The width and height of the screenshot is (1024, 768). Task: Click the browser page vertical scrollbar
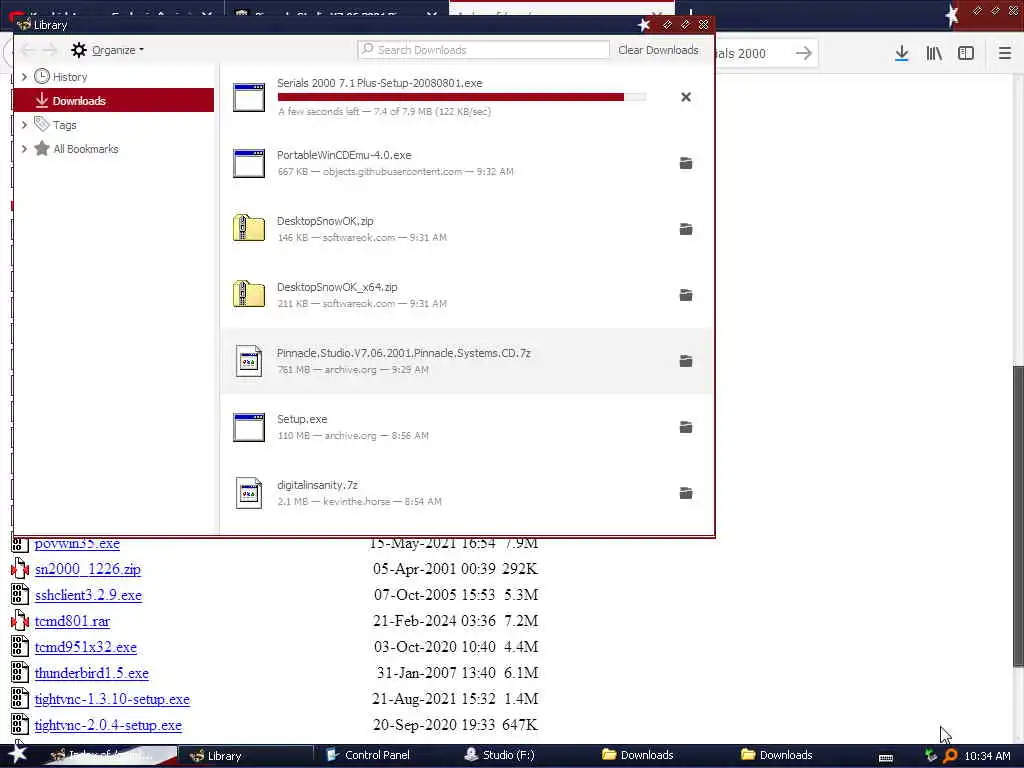(1017, 516)
